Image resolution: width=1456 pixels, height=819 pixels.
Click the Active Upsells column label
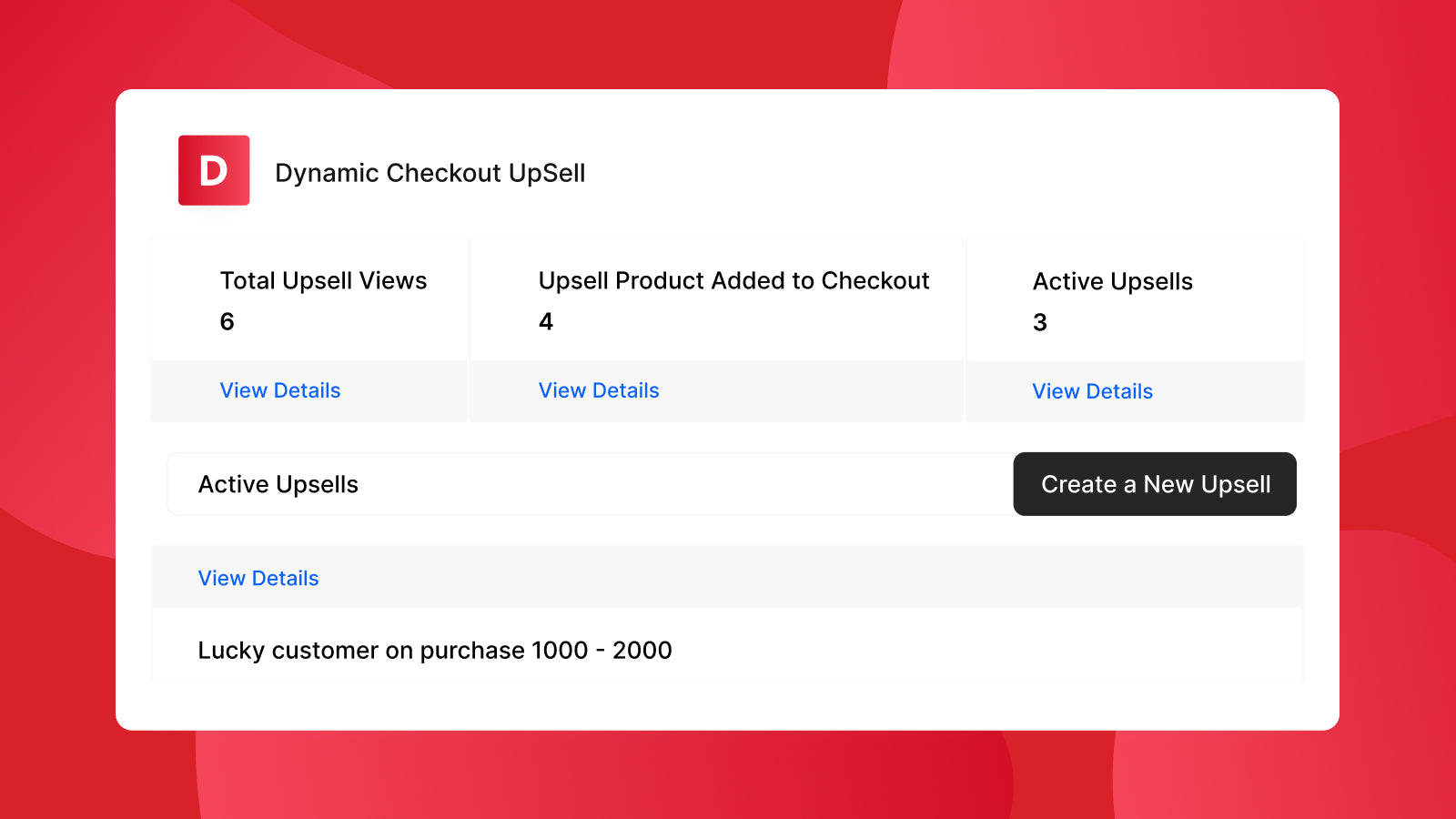point(1112,281)
